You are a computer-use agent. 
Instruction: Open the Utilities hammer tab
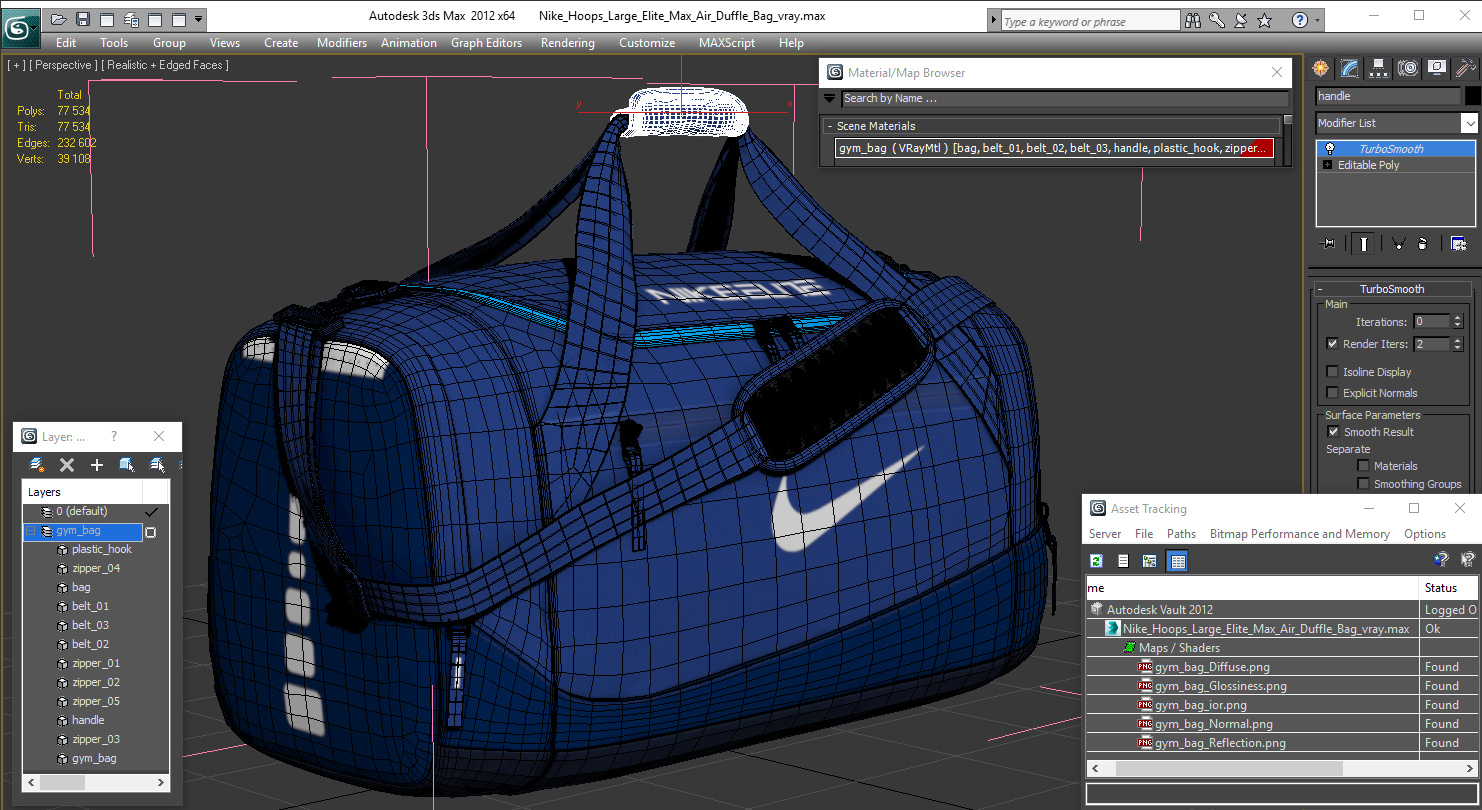click(1466, 68)
